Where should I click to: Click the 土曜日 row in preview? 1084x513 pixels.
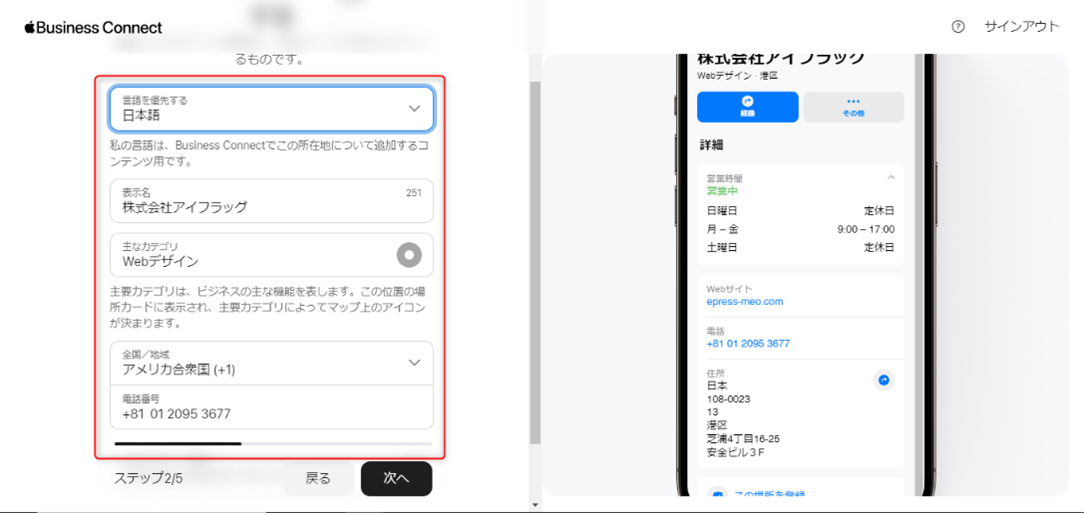point(801,248)
